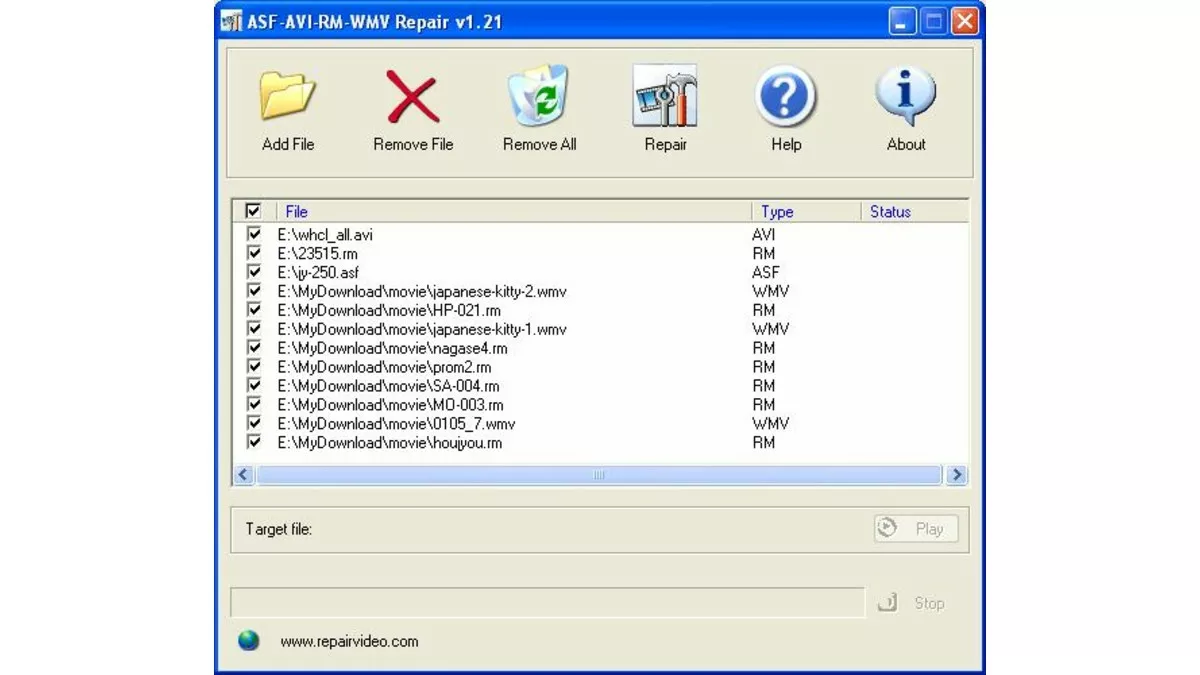Click the left scroll arrow below the list
Screen dimensions: 1200x675
click(243, 475)
